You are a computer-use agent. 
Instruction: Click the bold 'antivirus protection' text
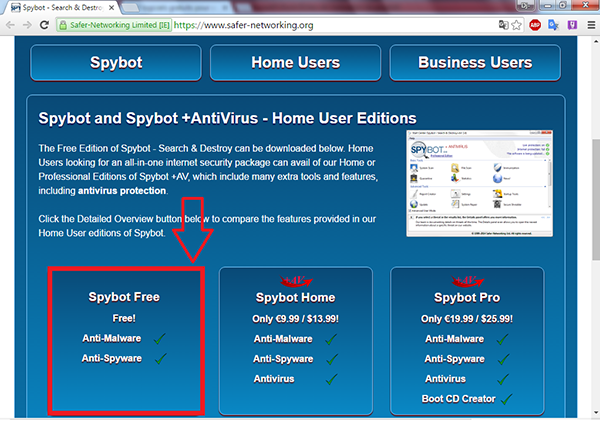(x=122, y=191)
